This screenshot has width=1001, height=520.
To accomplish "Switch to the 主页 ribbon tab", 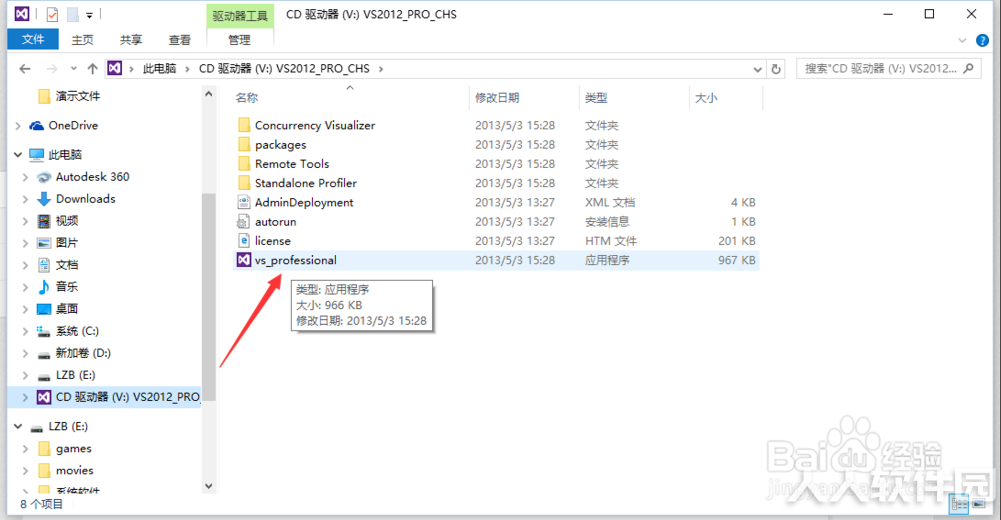I will tap(82, 40).
